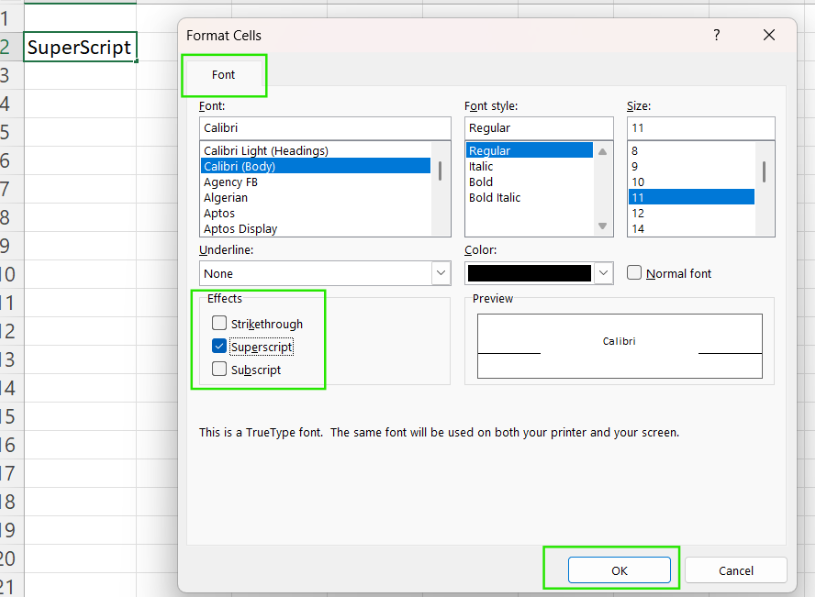The width and height of the screenshot is (815, 597).
Task: Click the Help question mark icon
Action: coord(716,35)
